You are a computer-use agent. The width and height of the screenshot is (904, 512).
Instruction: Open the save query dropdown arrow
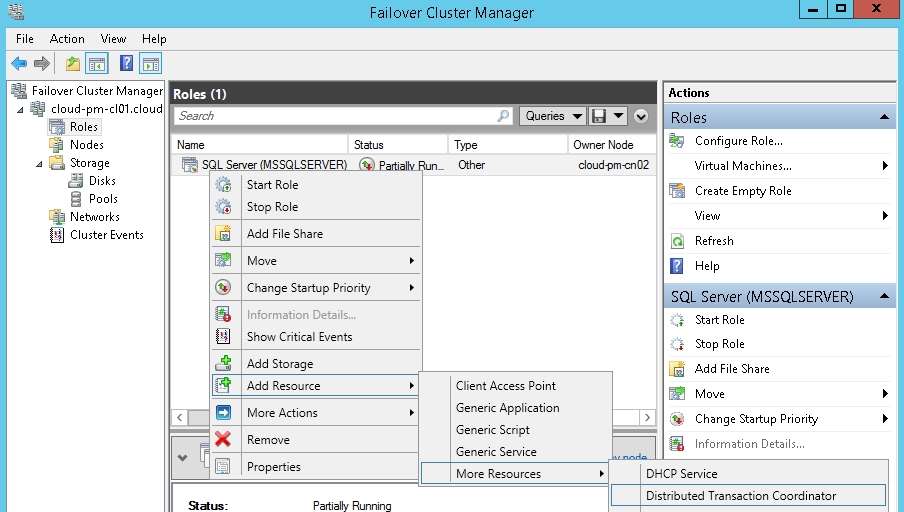[619, 116]
